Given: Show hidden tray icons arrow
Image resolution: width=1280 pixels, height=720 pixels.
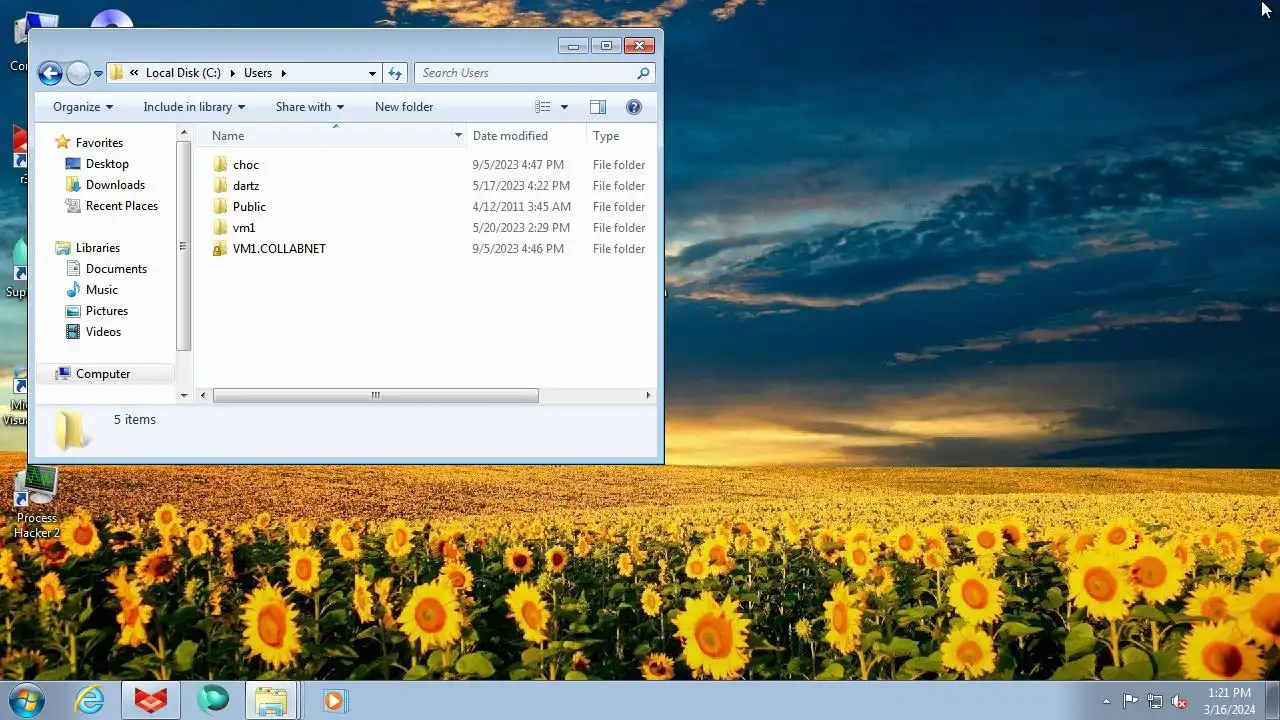Looking at the screenshot, I should pyautogui.click(x=1106, y=701).
